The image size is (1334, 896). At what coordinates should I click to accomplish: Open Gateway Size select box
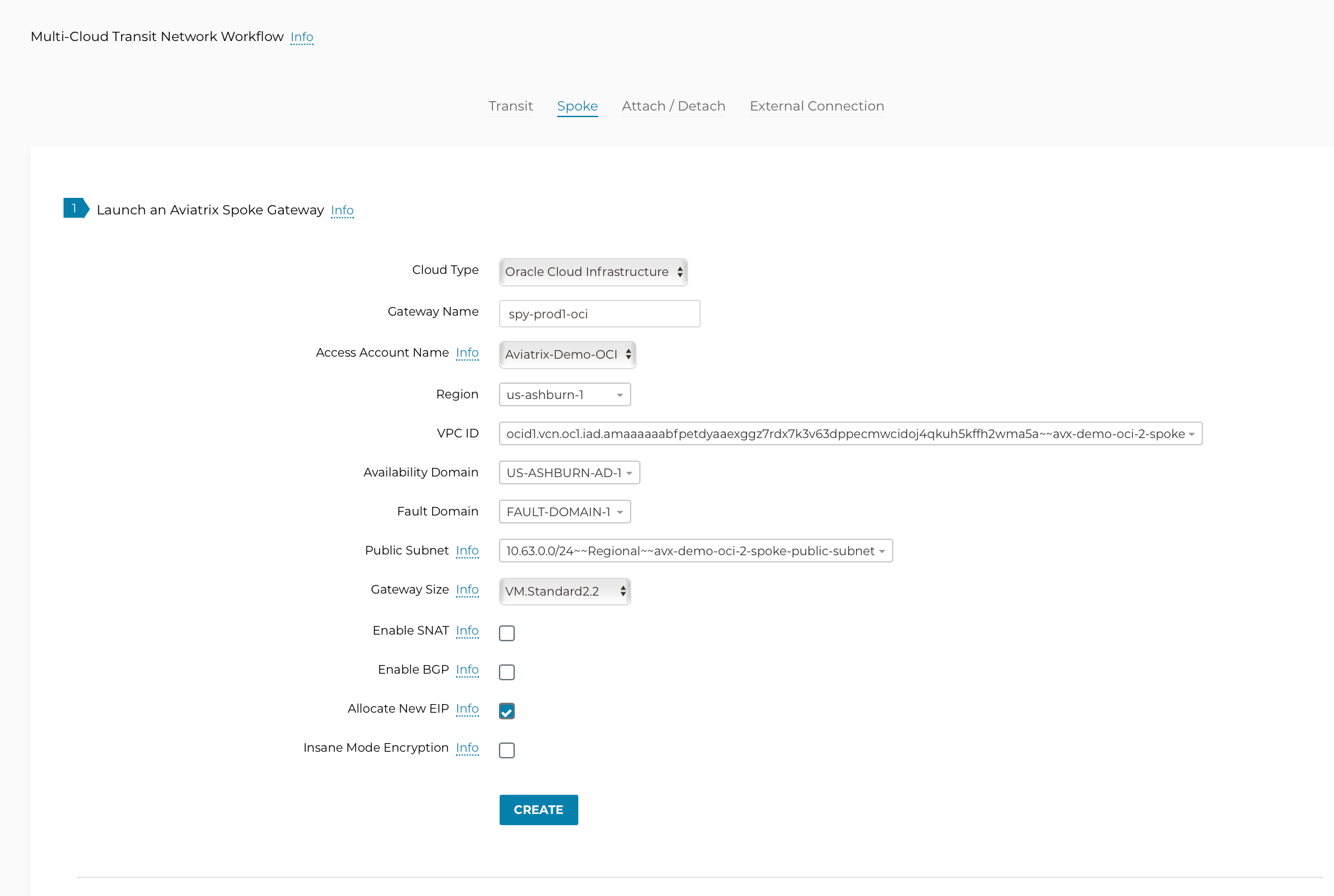(564, 592)
